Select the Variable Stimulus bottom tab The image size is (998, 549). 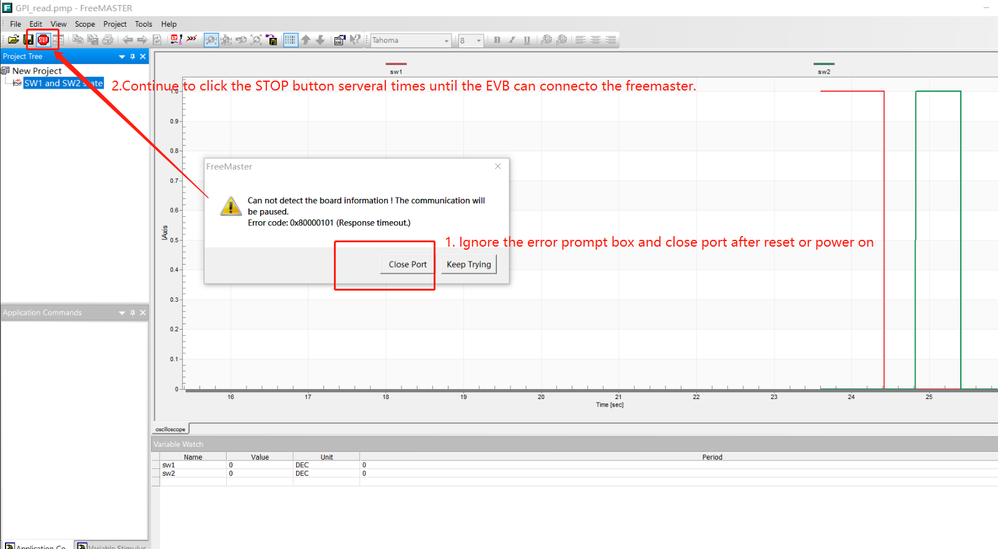coord(112,545)
